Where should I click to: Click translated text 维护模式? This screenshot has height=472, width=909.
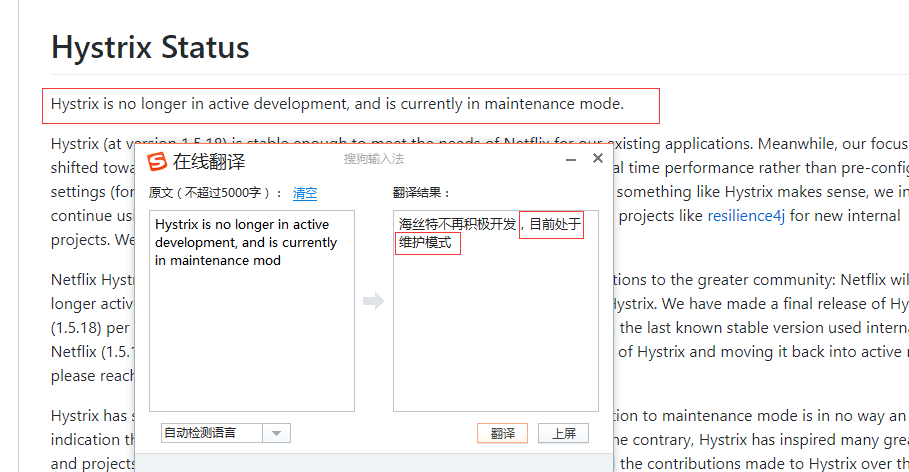pyautogui.click(x=425, y=242)
